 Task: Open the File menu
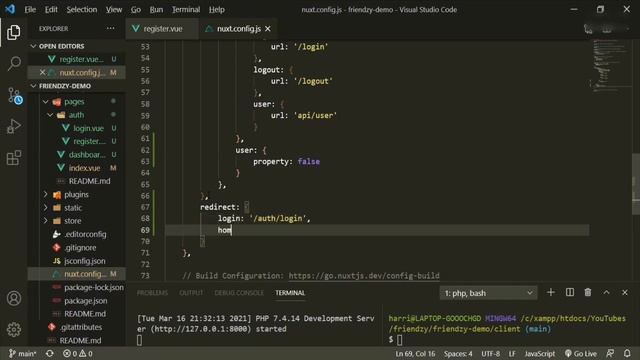pyautogui.click(x=30, y=9)
